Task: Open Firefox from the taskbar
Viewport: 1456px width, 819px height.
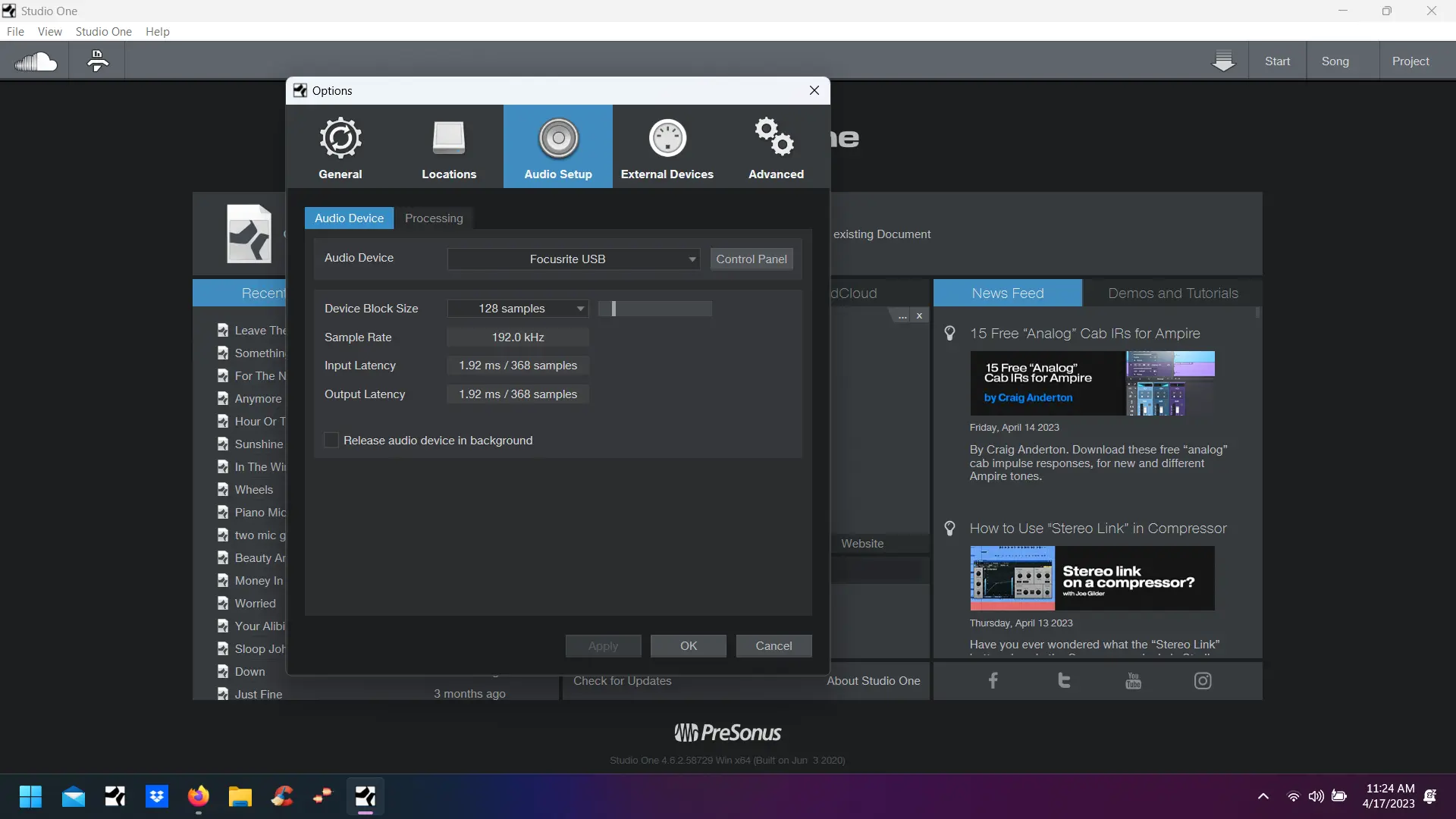Action: 198,797
